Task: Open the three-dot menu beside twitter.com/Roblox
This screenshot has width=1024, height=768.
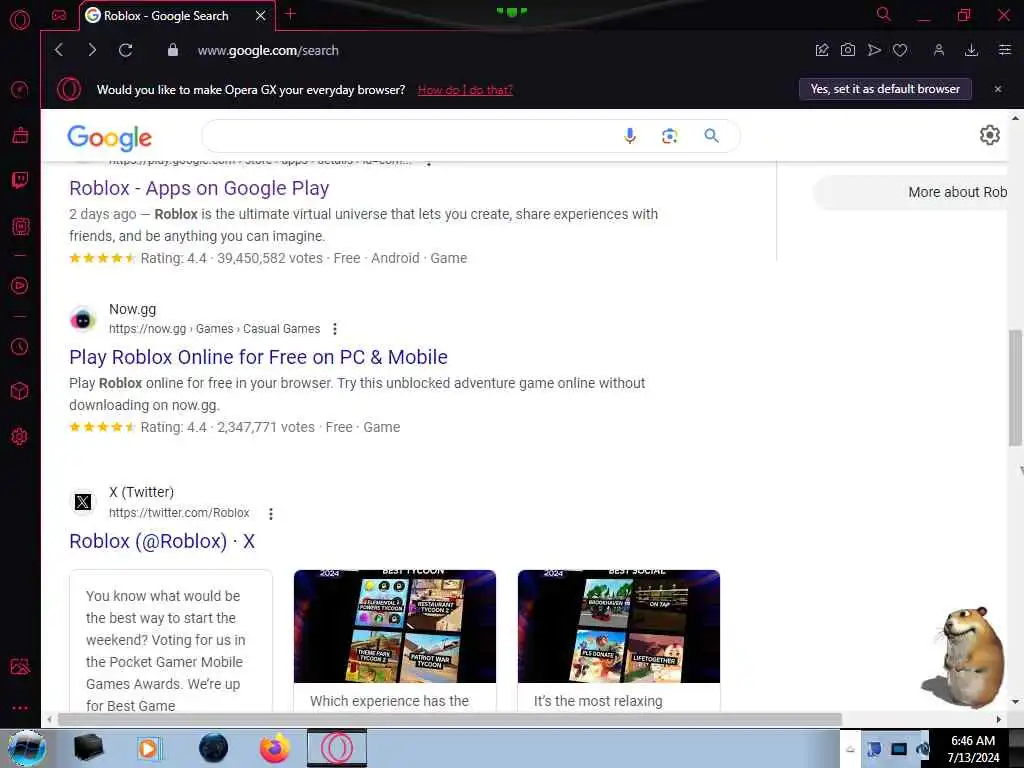Action: pos(271,514)
